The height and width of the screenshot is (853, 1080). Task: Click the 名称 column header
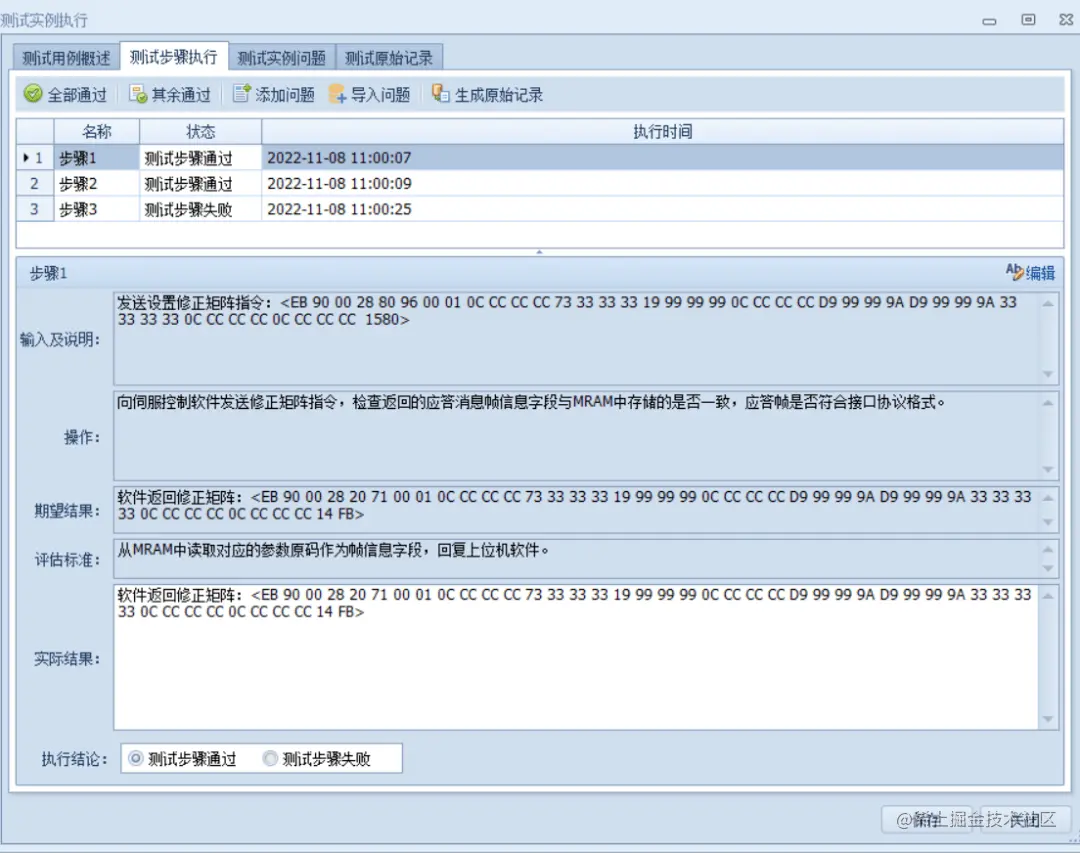(x=96, y=132)
